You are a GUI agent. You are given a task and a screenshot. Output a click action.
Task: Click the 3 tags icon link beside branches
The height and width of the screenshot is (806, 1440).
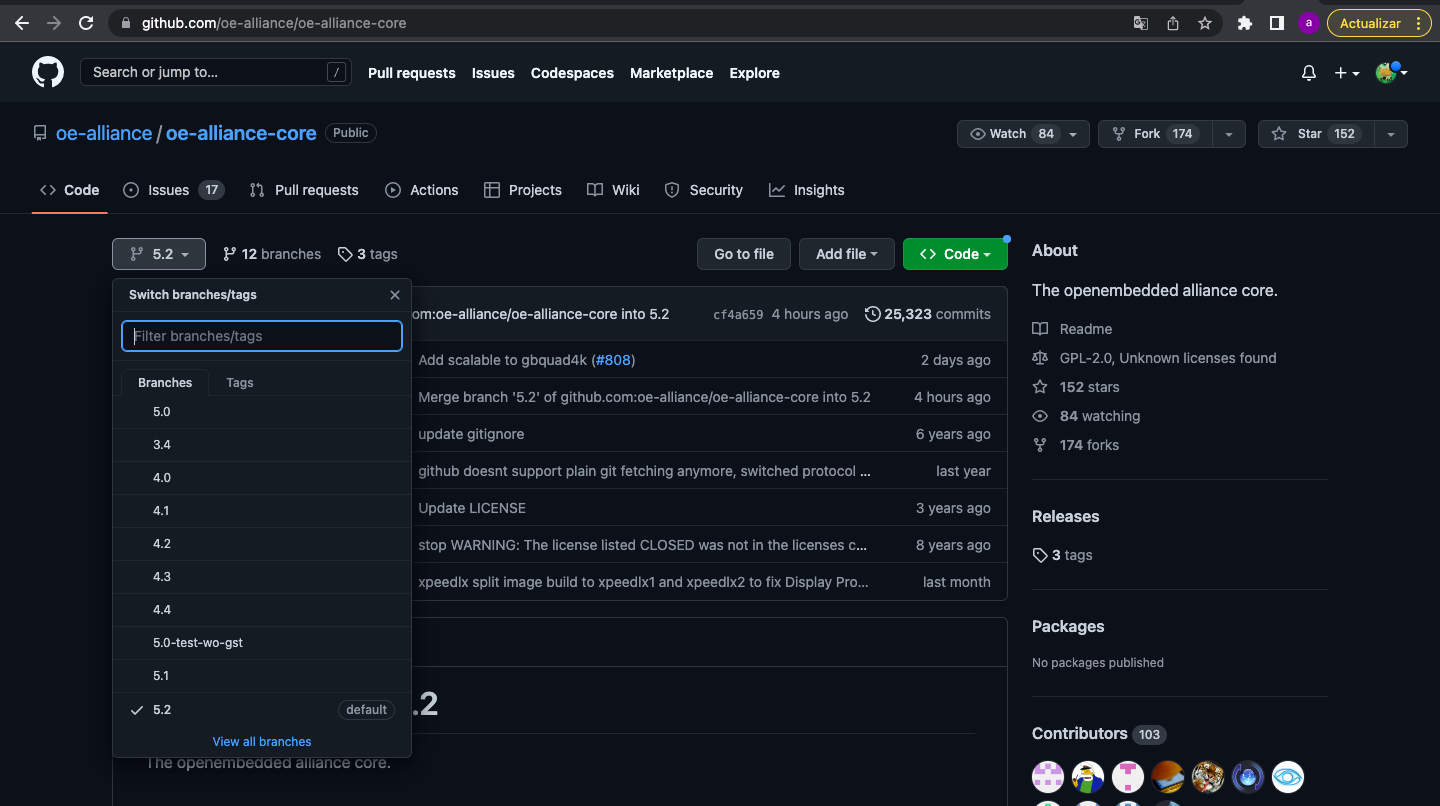(x=367, y=254)
